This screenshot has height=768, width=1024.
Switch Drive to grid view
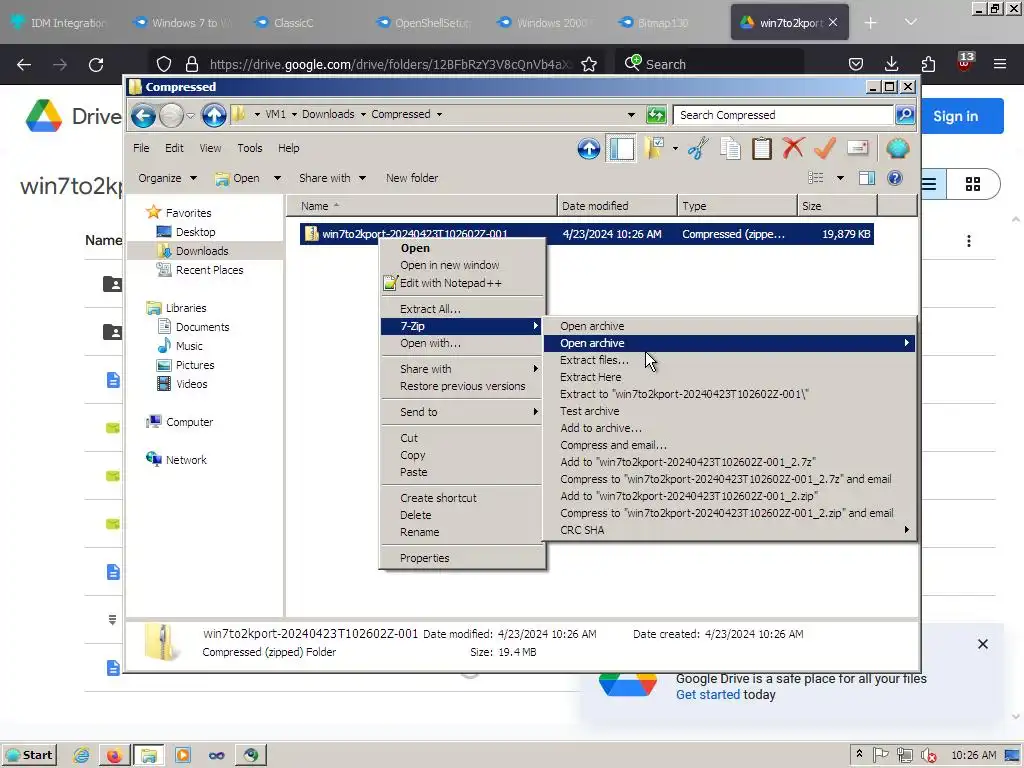[972, 184]
